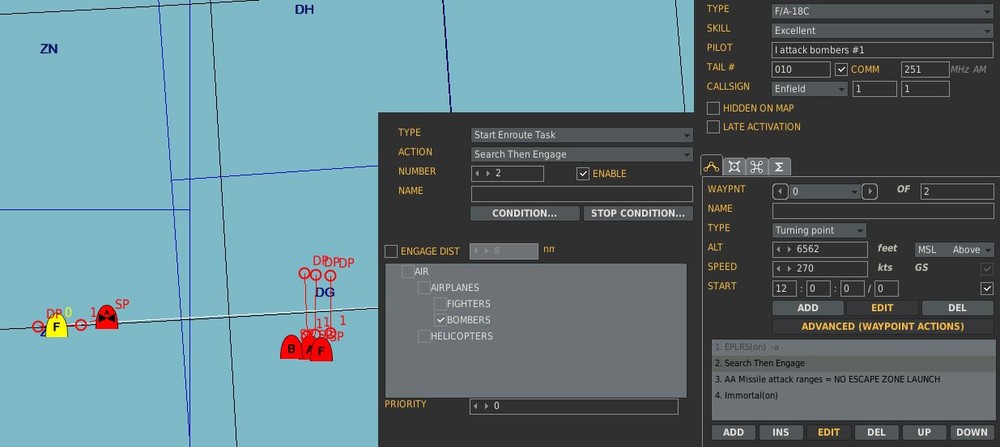
Task: Open the WAYPNT number dropdown
Action: 825,191
